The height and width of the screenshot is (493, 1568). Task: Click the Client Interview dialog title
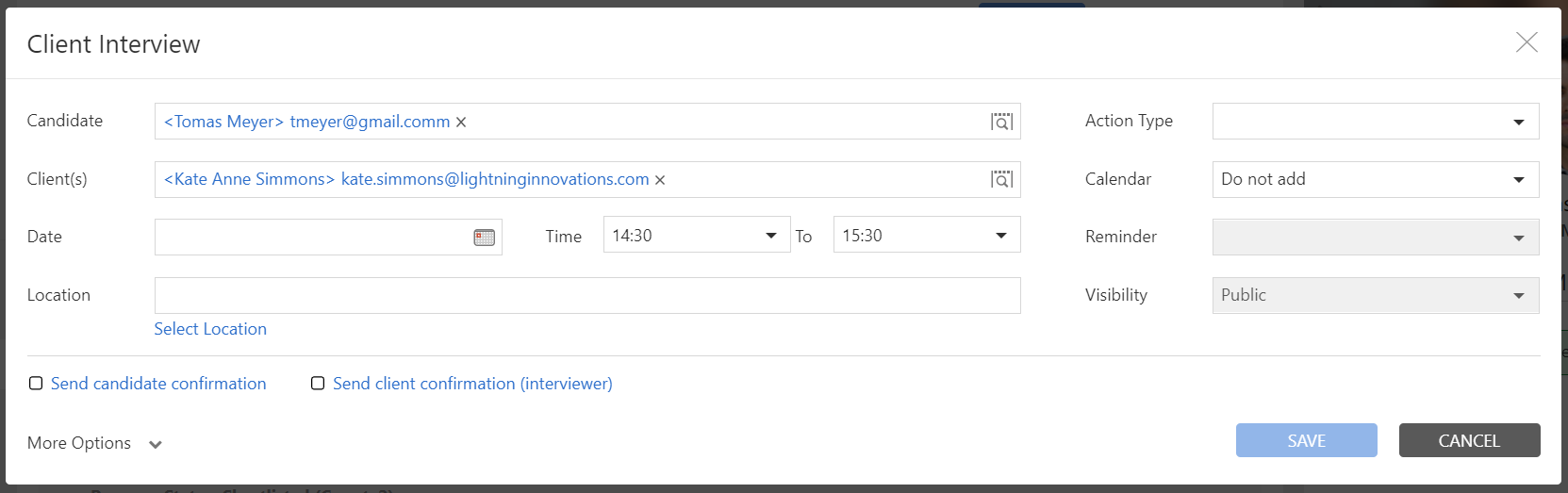[x=113, y=44]
